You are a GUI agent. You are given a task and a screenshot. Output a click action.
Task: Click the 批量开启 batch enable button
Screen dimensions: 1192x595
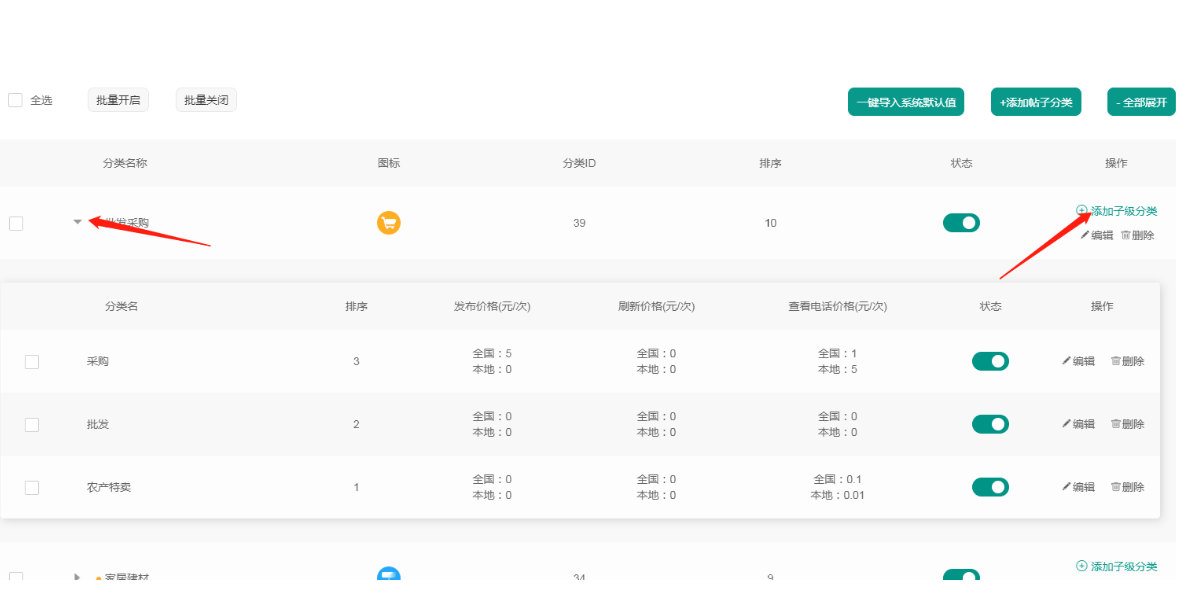coord(118,100)
